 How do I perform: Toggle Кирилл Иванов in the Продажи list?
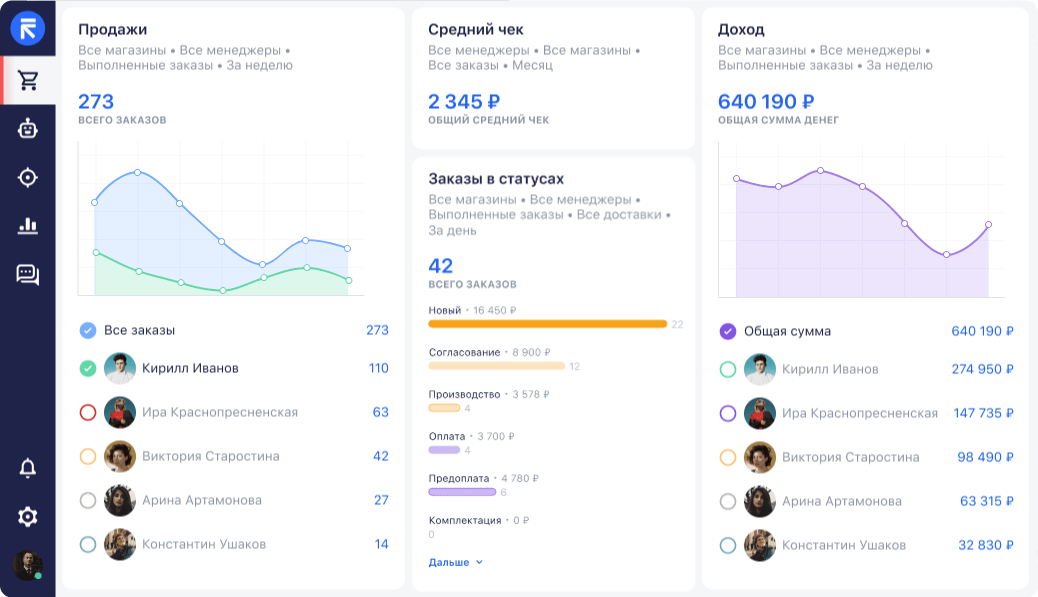click(88, 368)
